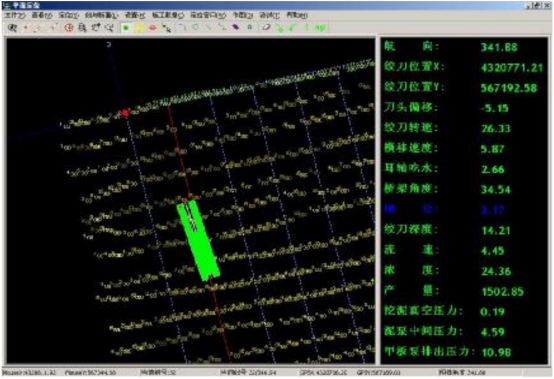Click the green letter A icon
Viewport: 554px width, 379px height.
click(249, 27)
